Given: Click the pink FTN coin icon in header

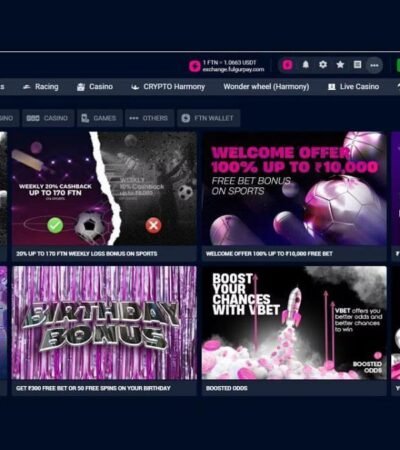Looking at the screenshot, I should (x=195, y=66).
